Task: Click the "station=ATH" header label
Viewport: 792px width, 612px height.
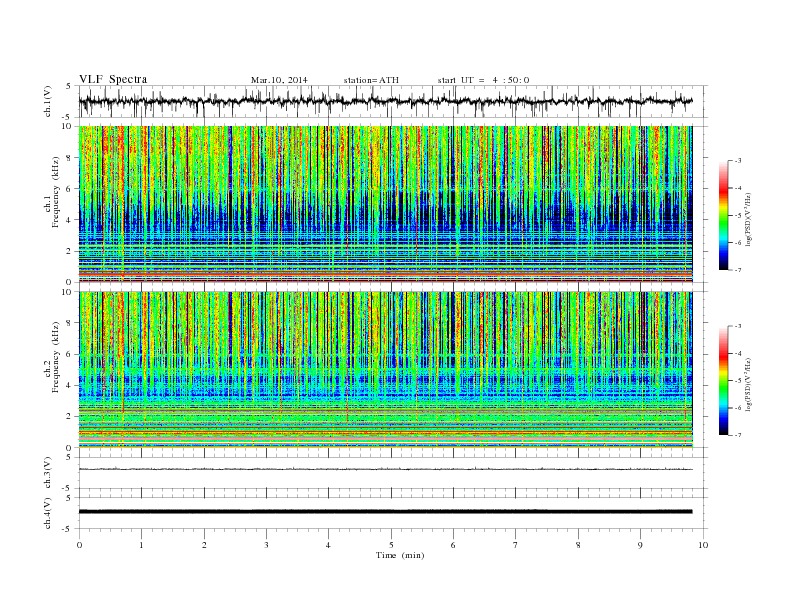Action: pyautogui.click(x=371, y=80)
